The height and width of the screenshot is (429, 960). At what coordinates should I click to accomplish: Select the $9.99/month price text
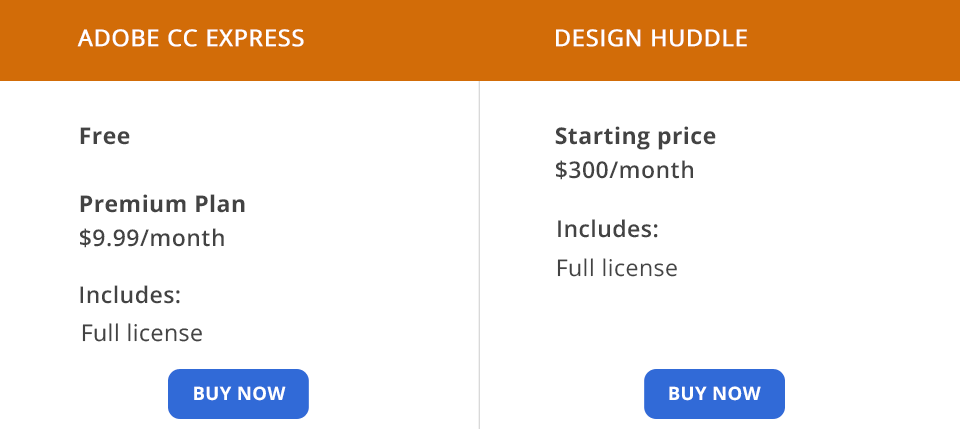coord(152,238)
